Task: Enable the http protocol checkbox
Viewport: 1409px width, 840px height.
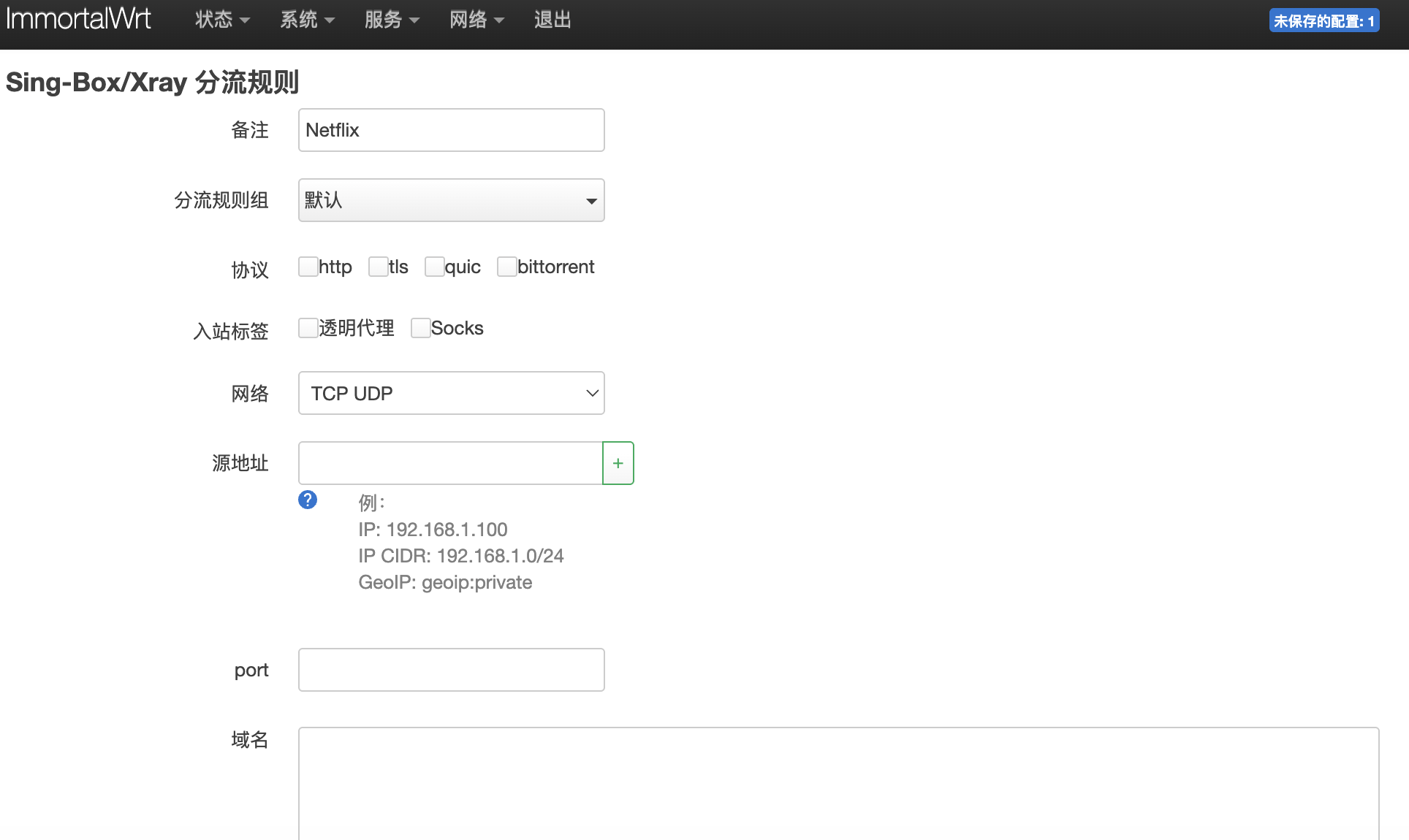Action: 308,267
